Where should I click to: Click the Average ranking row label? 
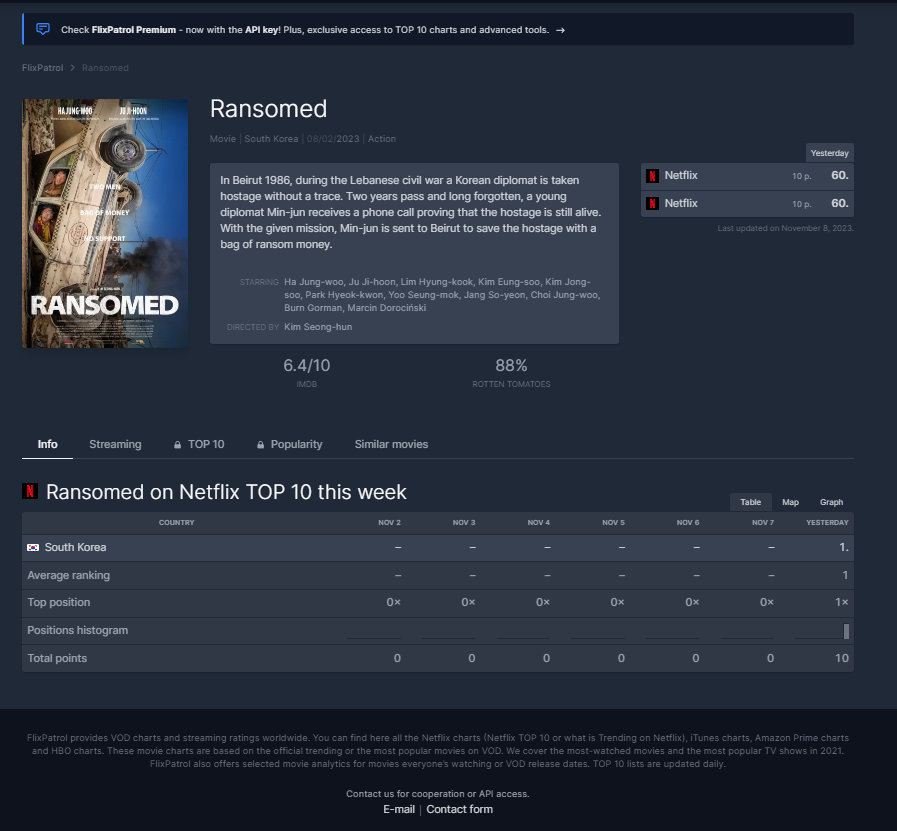tap(69, 575)
